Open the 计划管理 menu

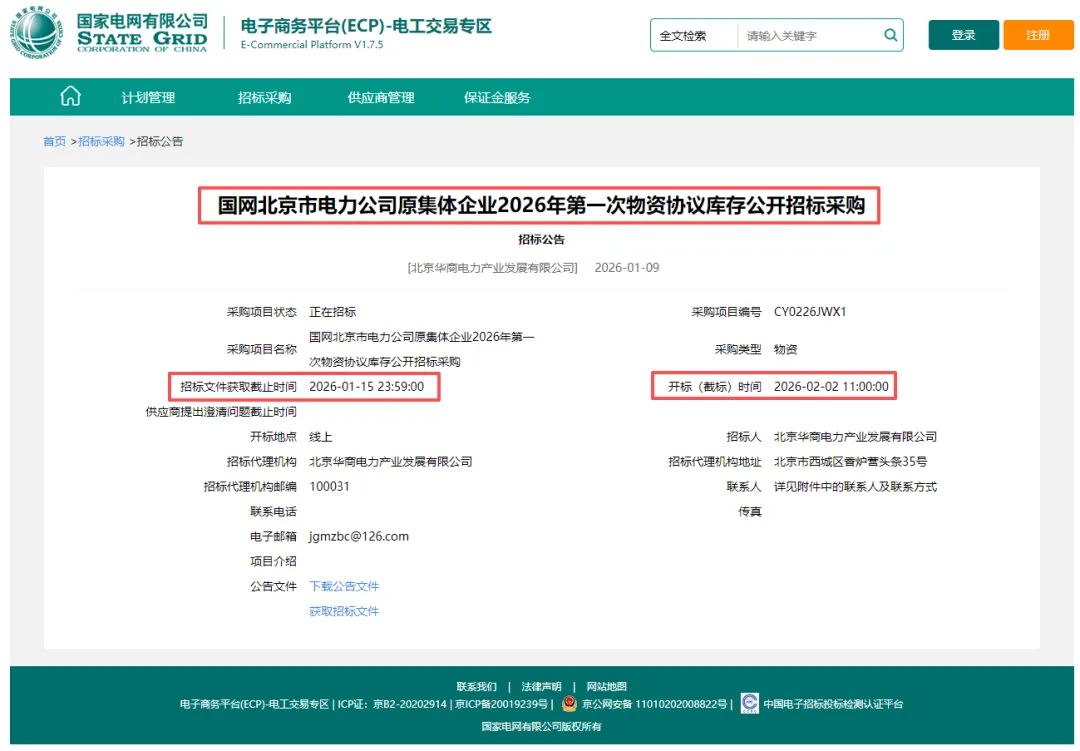pos(148,97)
